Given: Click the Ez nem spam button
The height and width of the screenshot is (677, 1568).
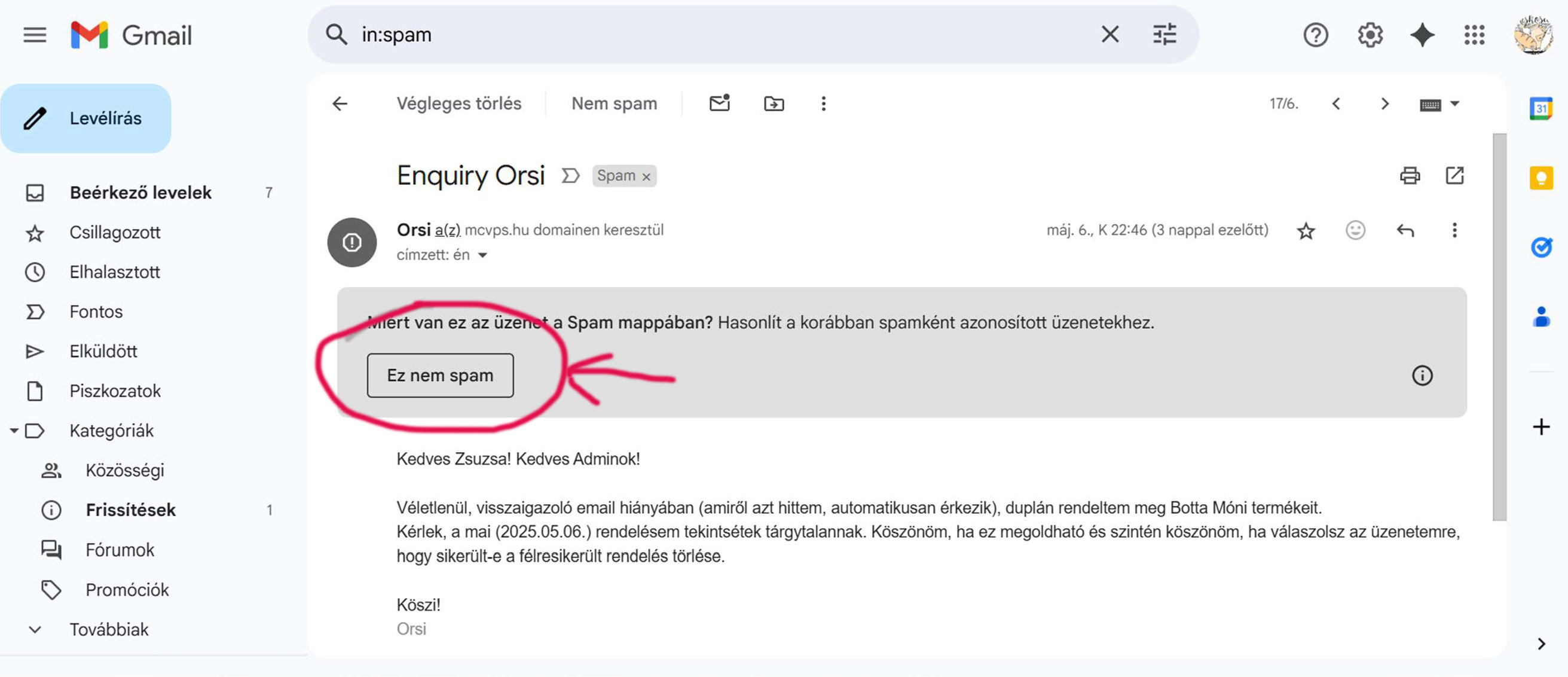Looking at the screenshot, I should (440, 376).
